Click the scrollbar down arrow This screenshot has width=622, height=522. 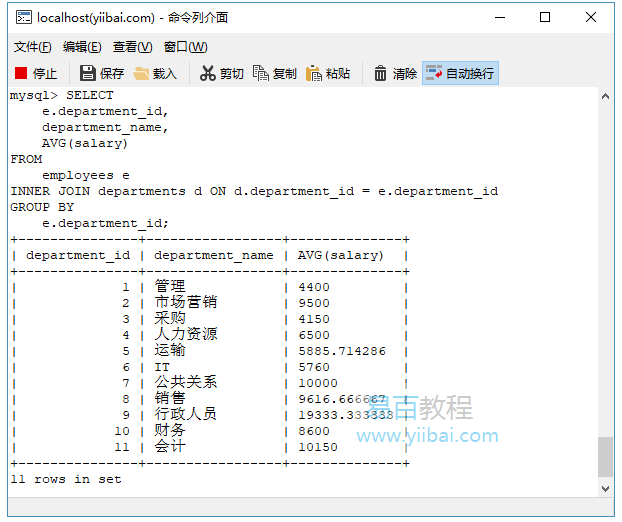[605, 487]
